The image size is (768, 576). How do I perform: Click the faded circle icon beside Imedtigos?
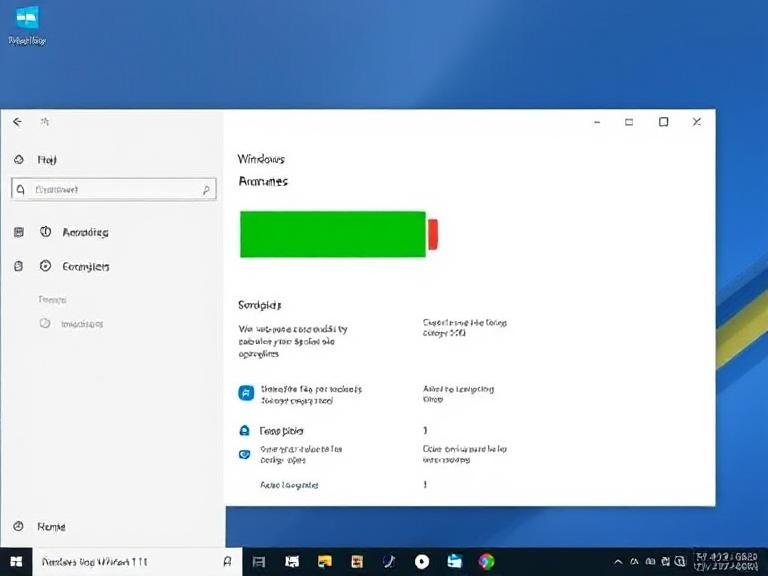(x=45, y=323)
